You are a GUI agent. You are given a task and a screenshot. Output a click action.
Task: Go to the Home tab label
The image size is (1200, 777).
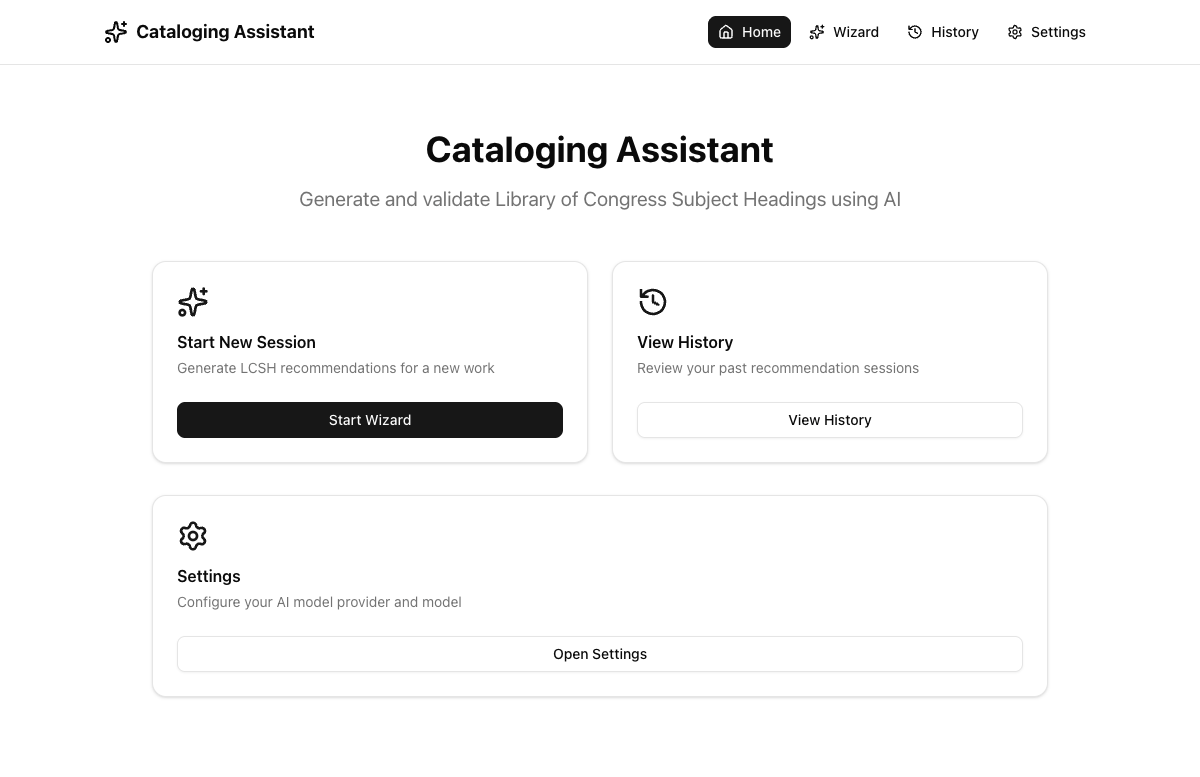[761, 32]
